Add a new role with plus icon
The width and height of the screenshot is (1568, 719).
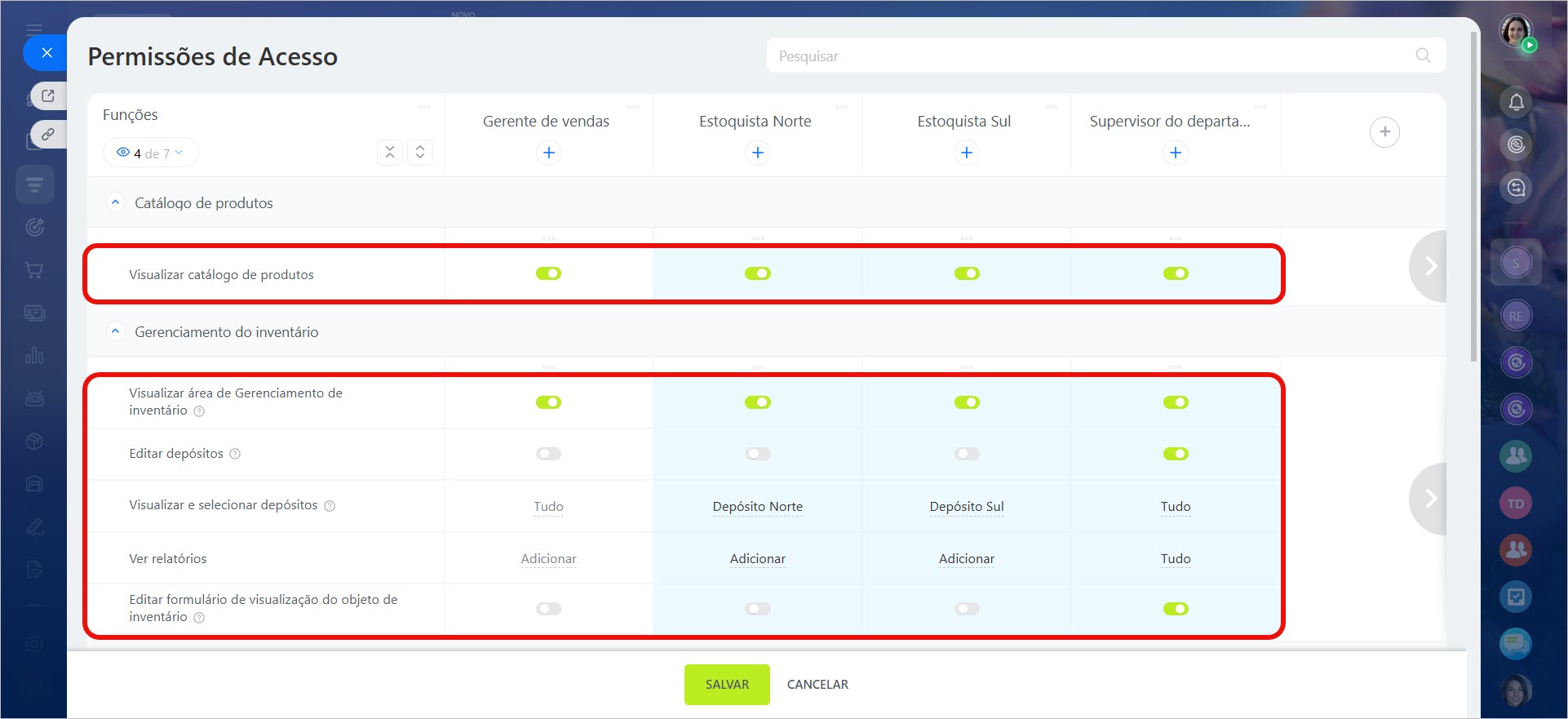pos(1384,132)
